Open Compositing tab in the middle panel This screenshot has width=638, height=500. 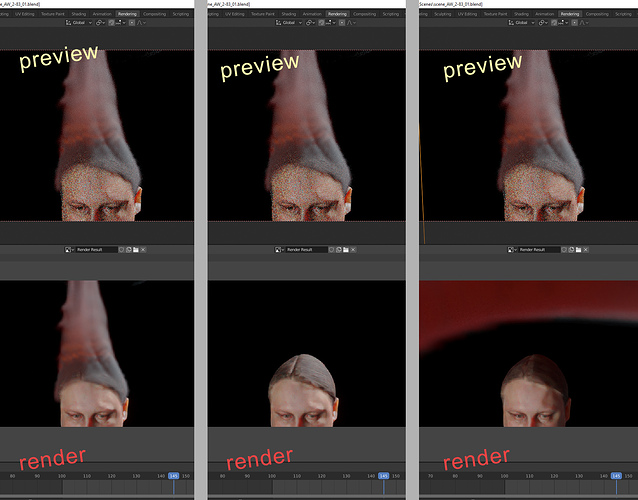coord(364,14)
